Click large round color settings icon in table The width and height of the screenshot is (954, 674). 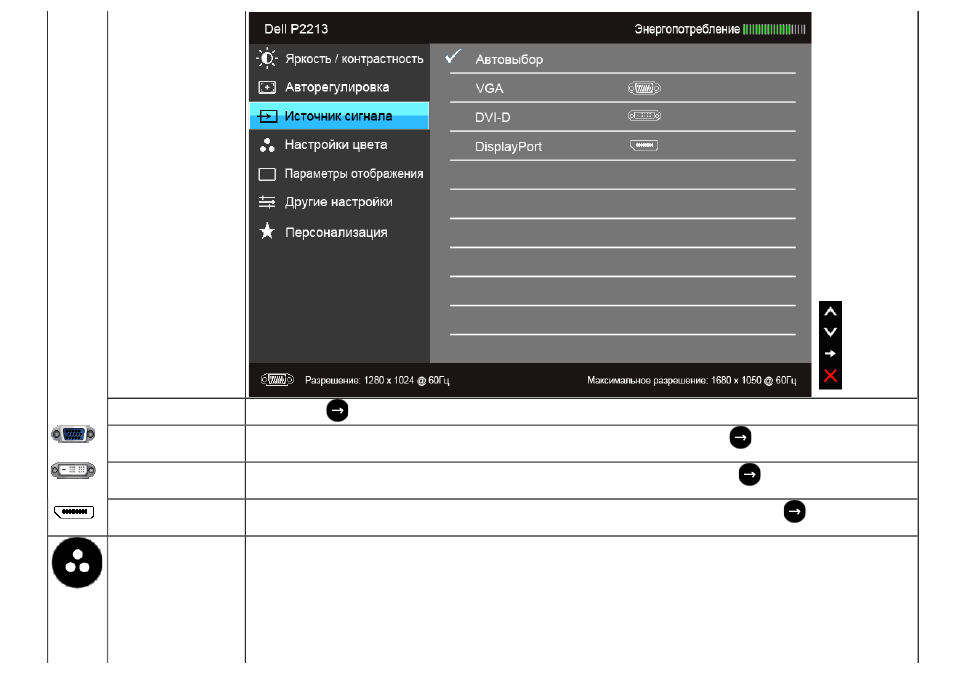77,563
